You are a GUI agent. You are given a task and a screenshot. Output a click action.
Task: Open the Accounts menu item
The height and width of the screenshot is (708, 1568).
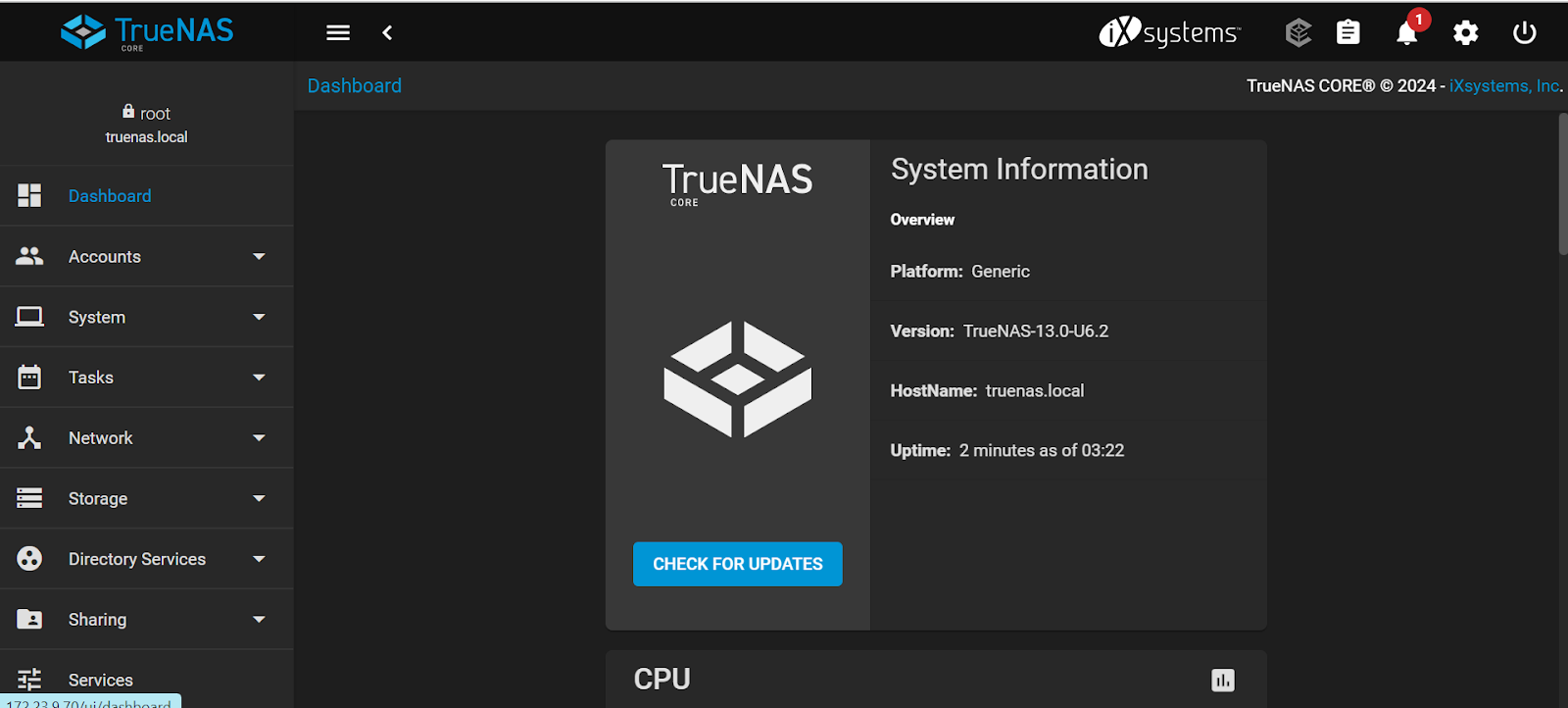147,257
